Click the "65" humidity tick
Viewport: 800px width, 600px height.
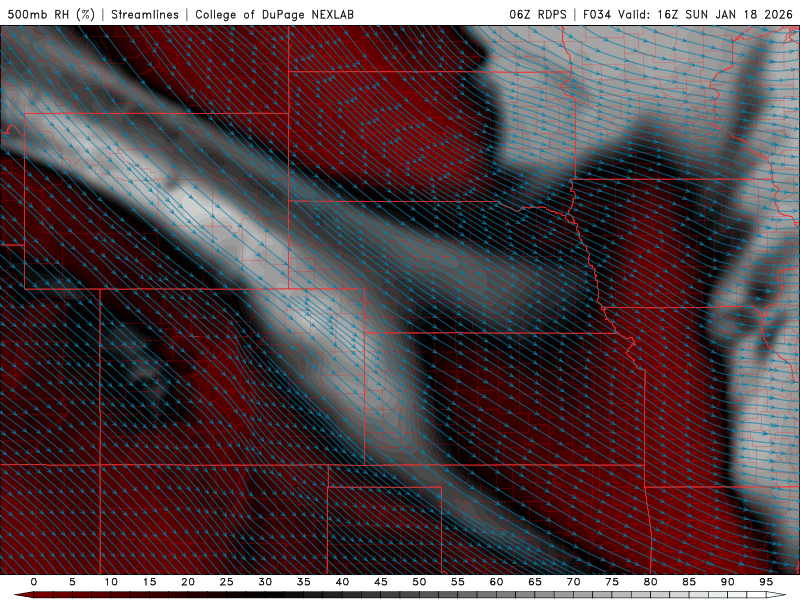(x=535, y=582)
